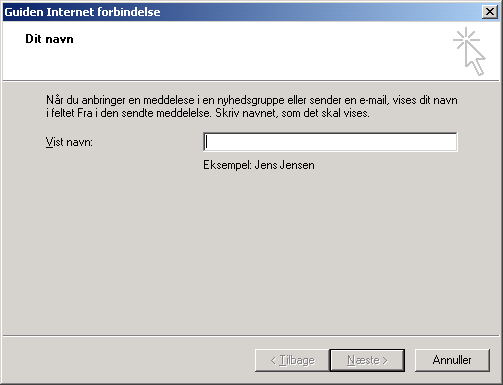Focus the Vist navn text field
The width and height of the screenshot is (503, 385).
coord(330,142)
